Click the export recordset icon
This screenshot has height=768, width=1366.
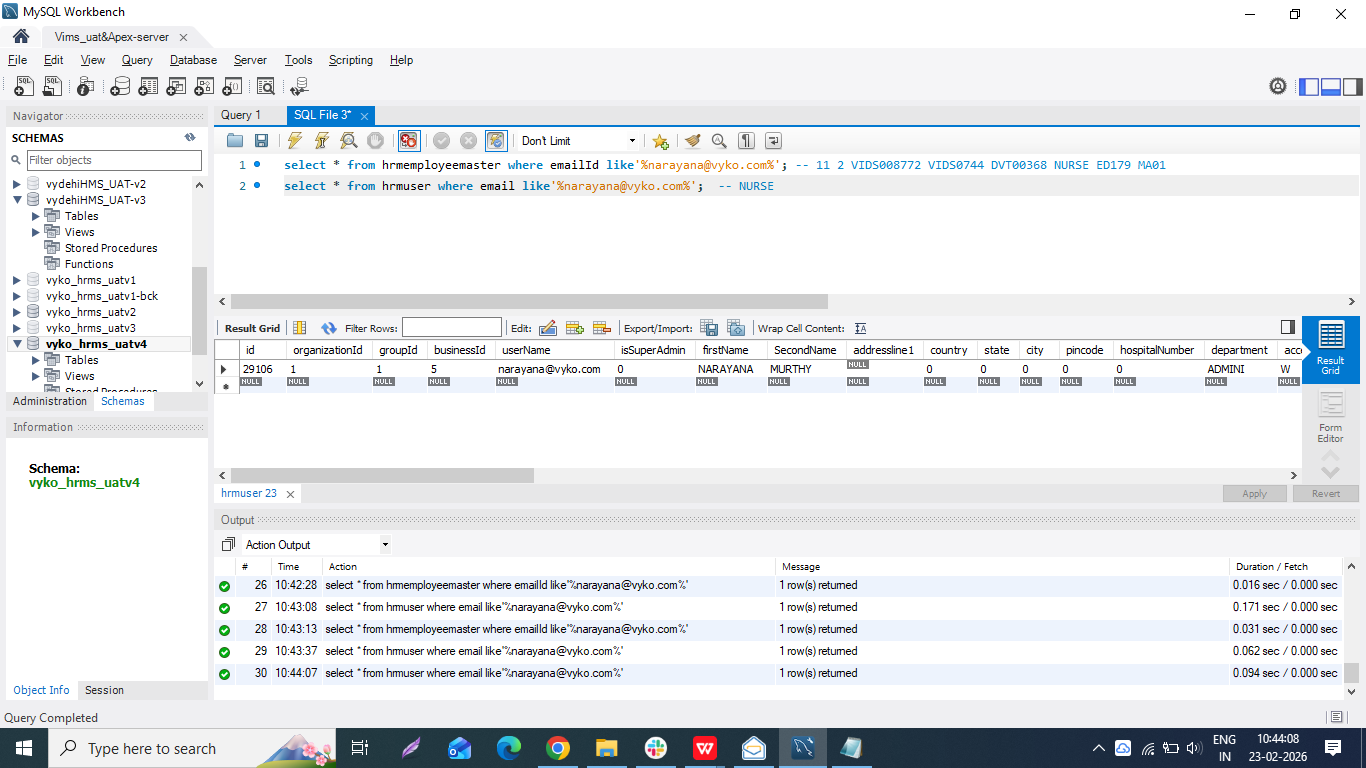[x=709, y=328]
